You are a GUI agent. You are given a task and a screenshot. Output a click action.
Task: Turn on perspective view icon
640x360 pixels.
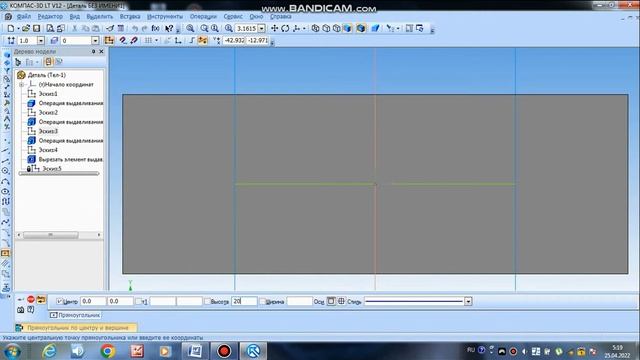(375, 28)
